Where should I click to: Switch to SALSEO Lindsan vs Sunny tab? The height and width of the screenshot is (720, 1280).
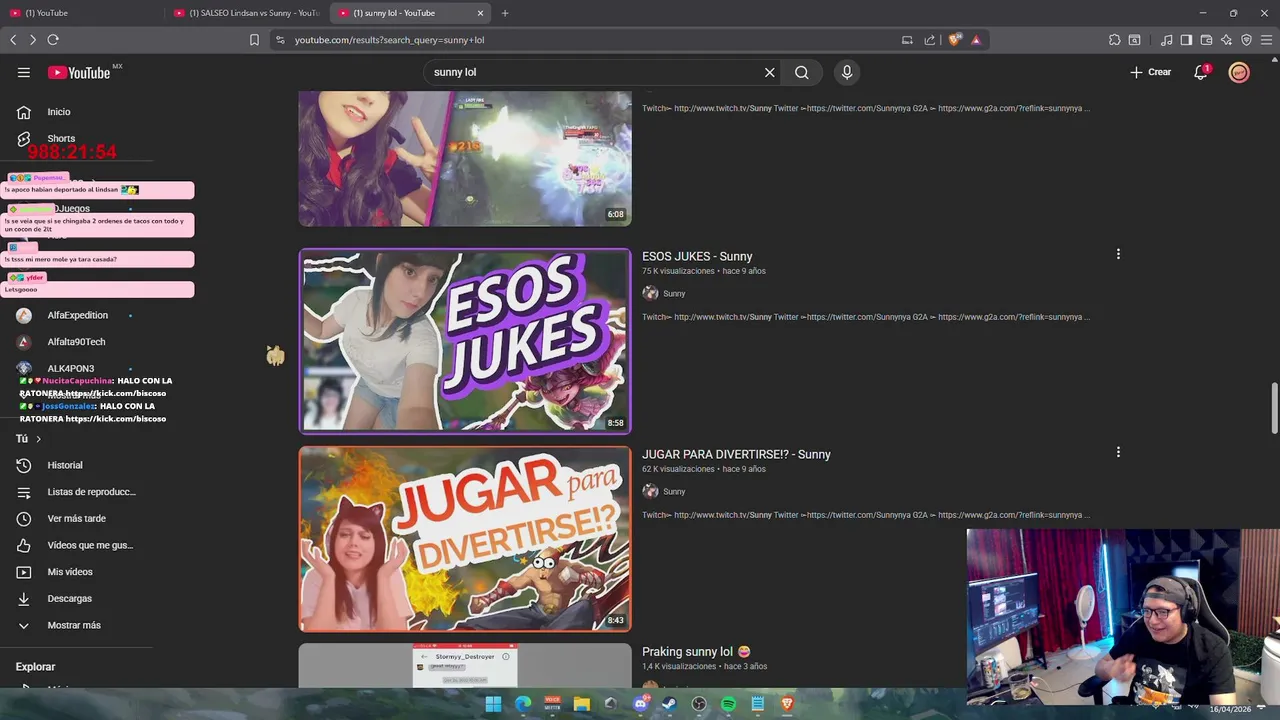coord(246,13)
